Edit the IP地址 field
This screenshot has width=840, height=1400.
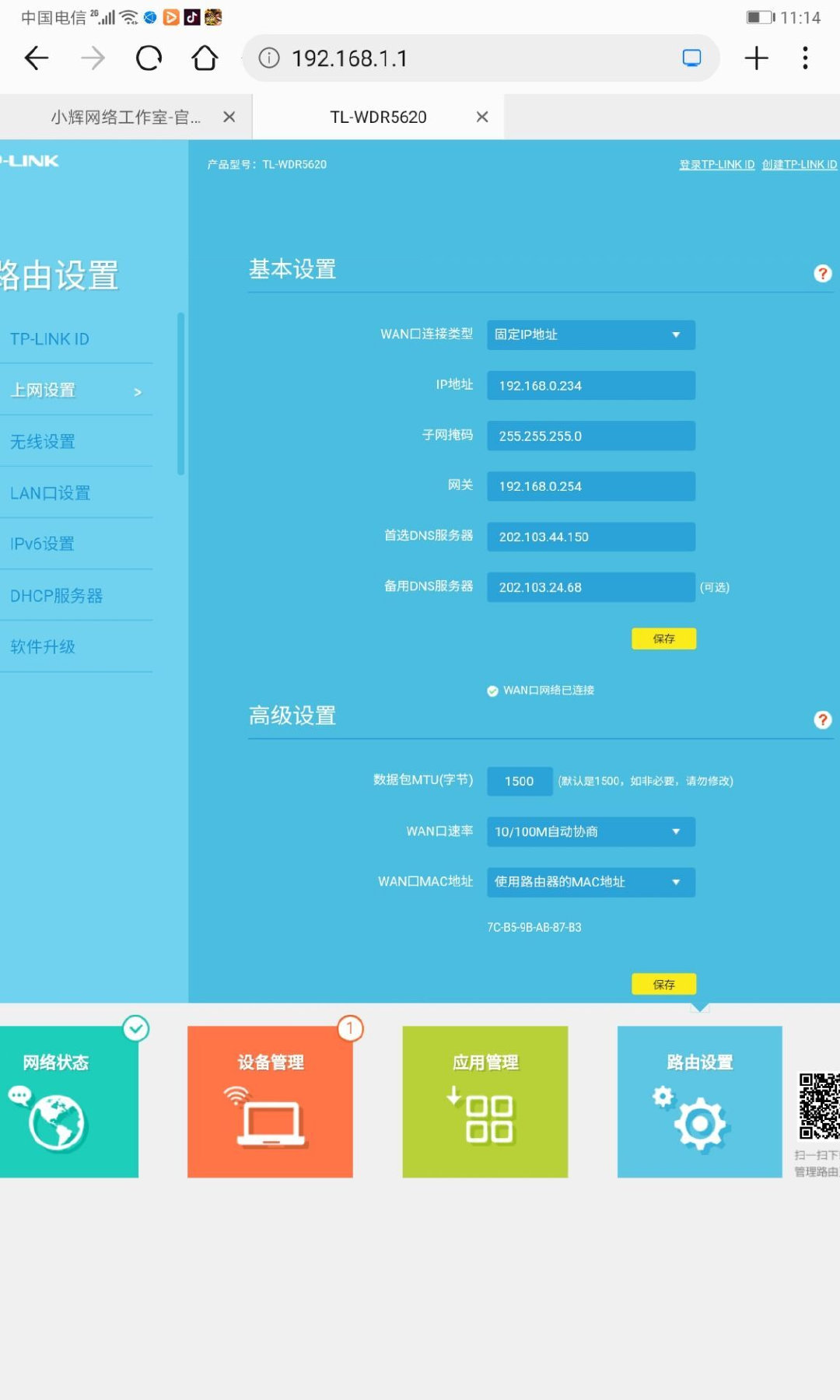tap(591, 385)
